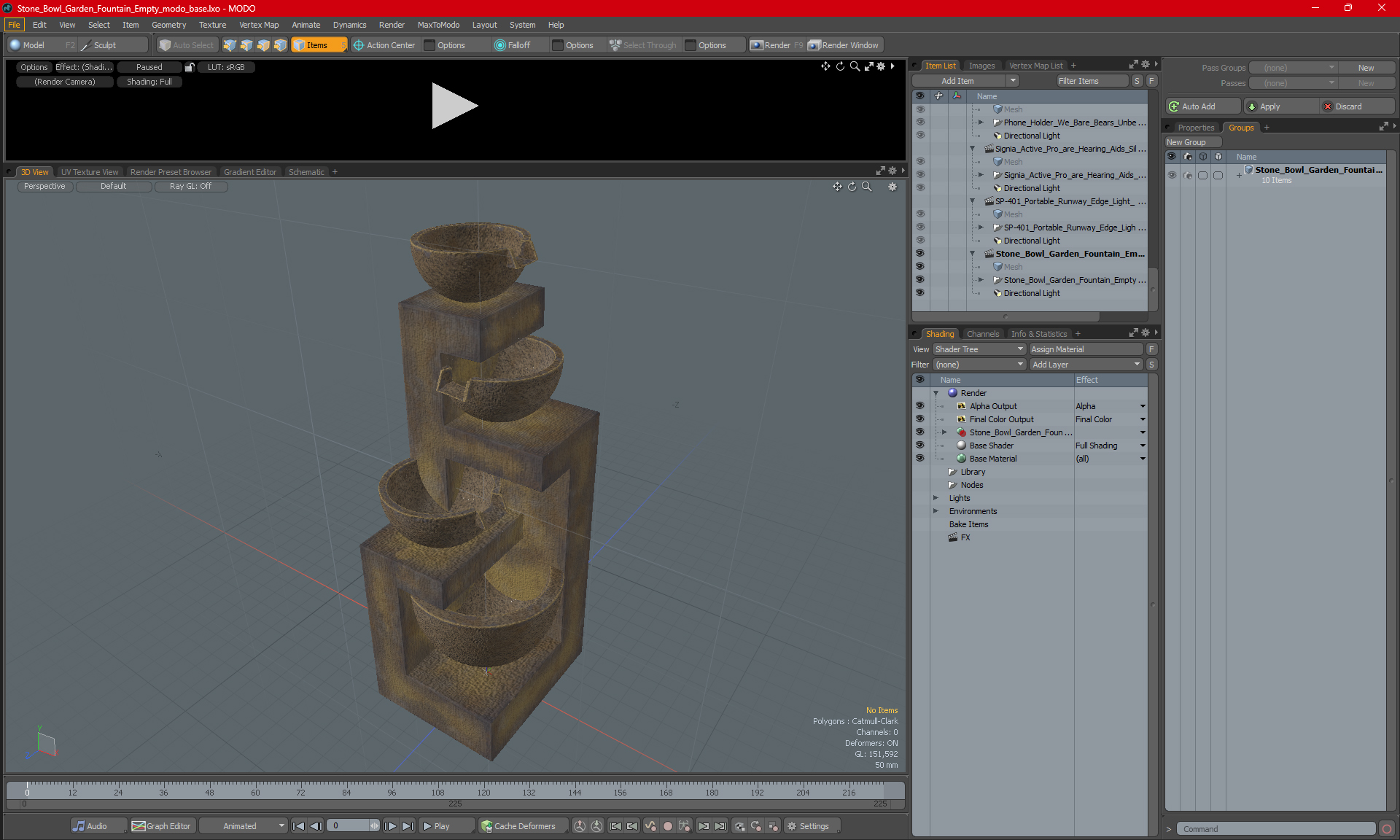Select the Assign Material dropdown

tap(1086, 349)
